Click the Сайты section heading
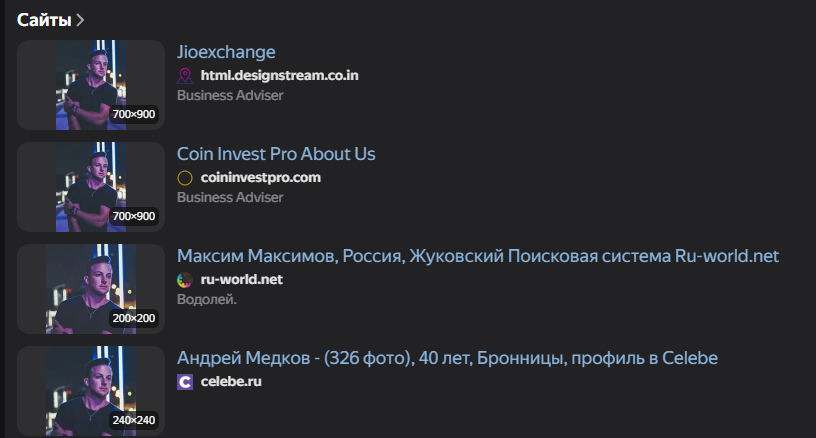This screenshot has height=438, width=816. click(43, 20)
